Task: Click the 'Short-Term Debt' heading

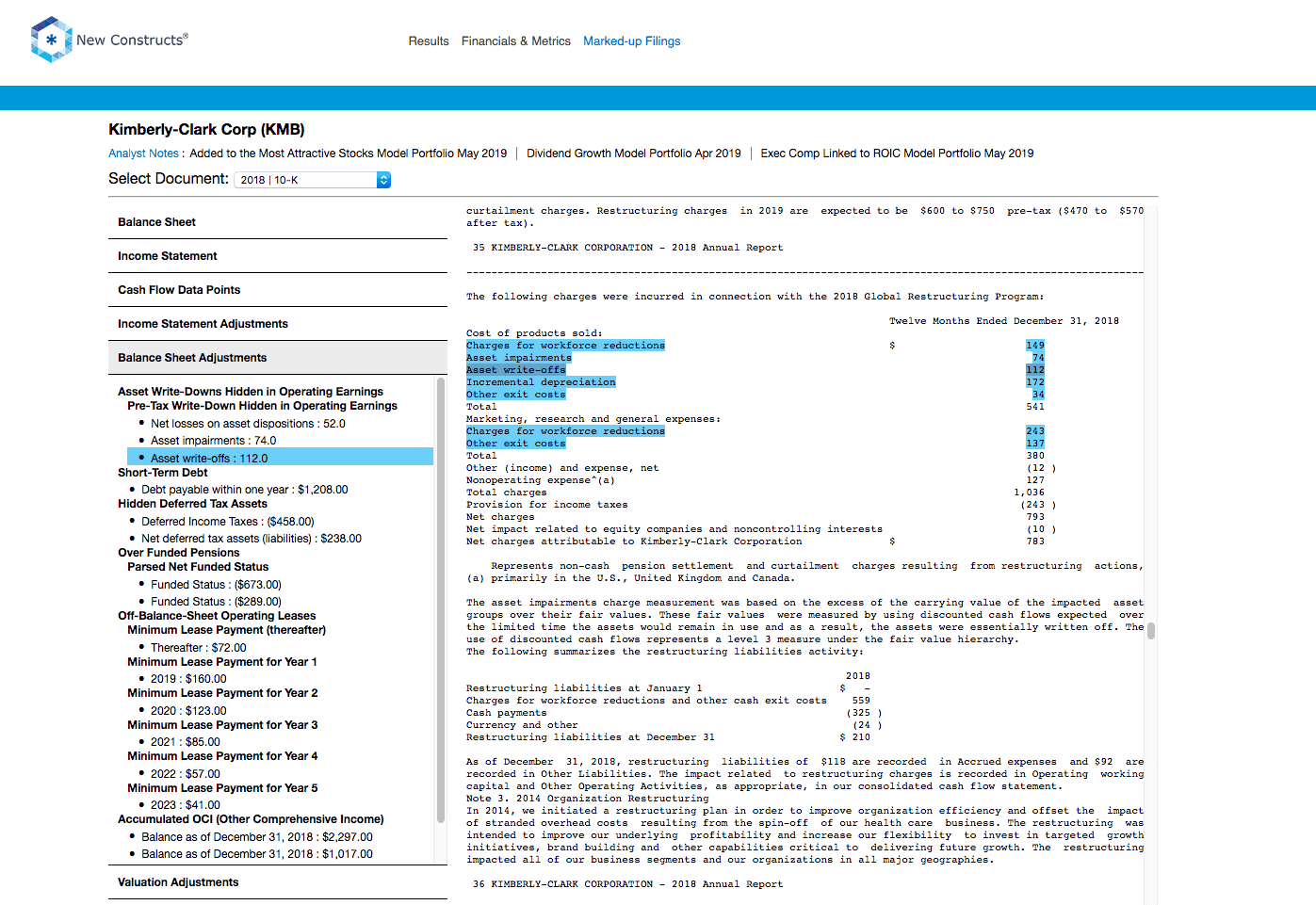Action: coord(162,473)
